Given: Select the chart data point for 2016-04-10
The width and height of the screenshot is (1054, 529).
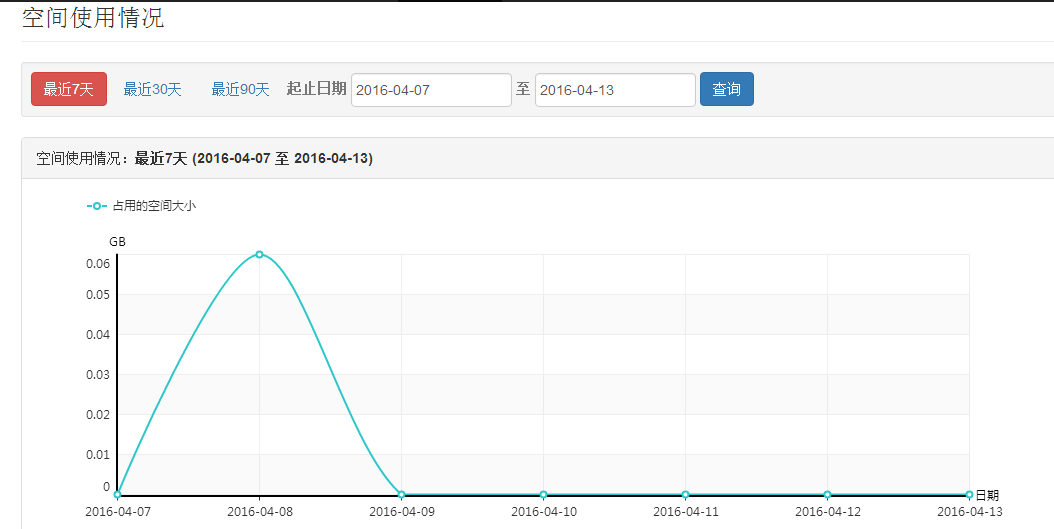Looking at the screenshot, I should point(543,494).
